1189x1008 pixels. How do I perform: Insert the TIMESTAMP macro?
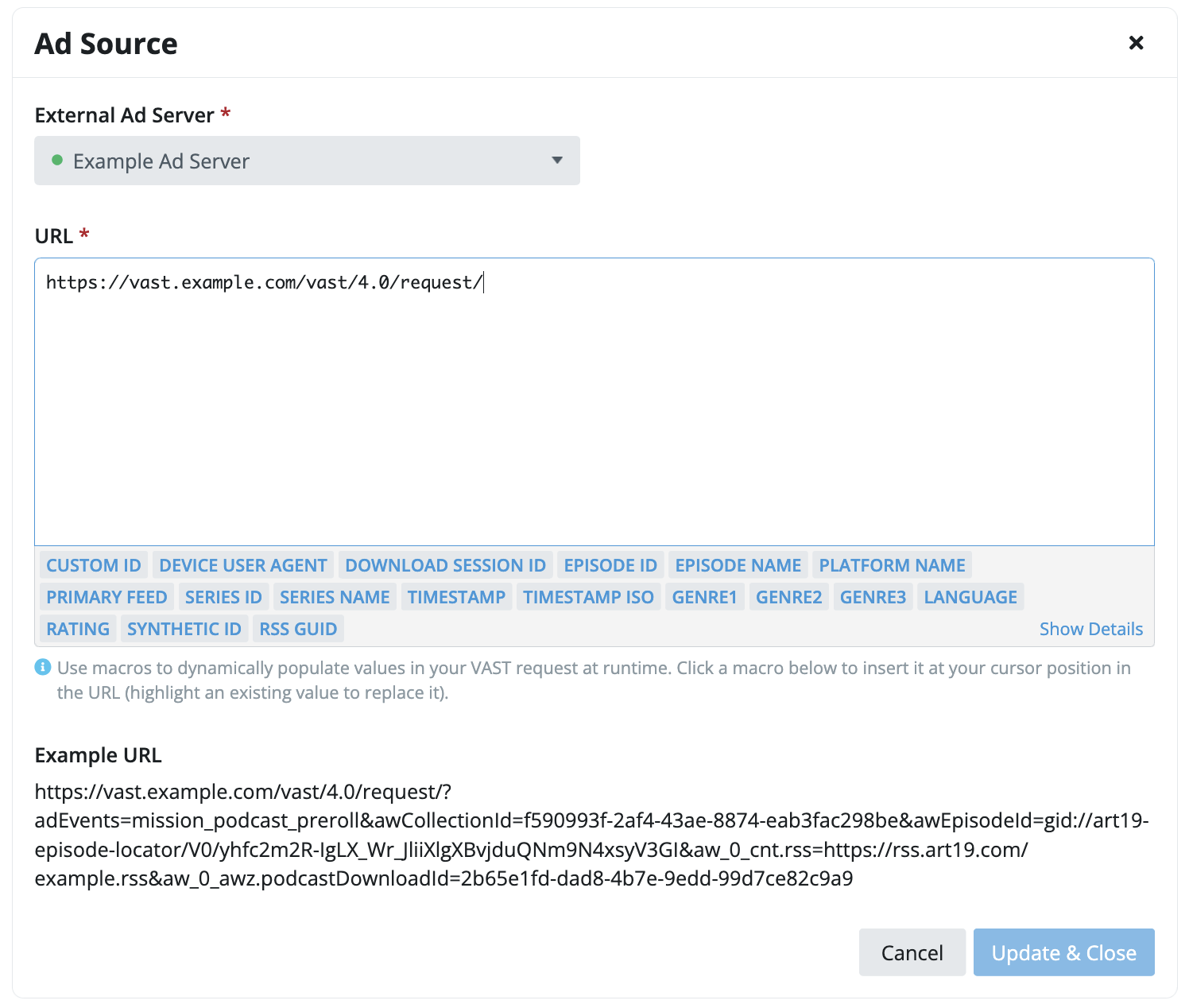[456, 597]
